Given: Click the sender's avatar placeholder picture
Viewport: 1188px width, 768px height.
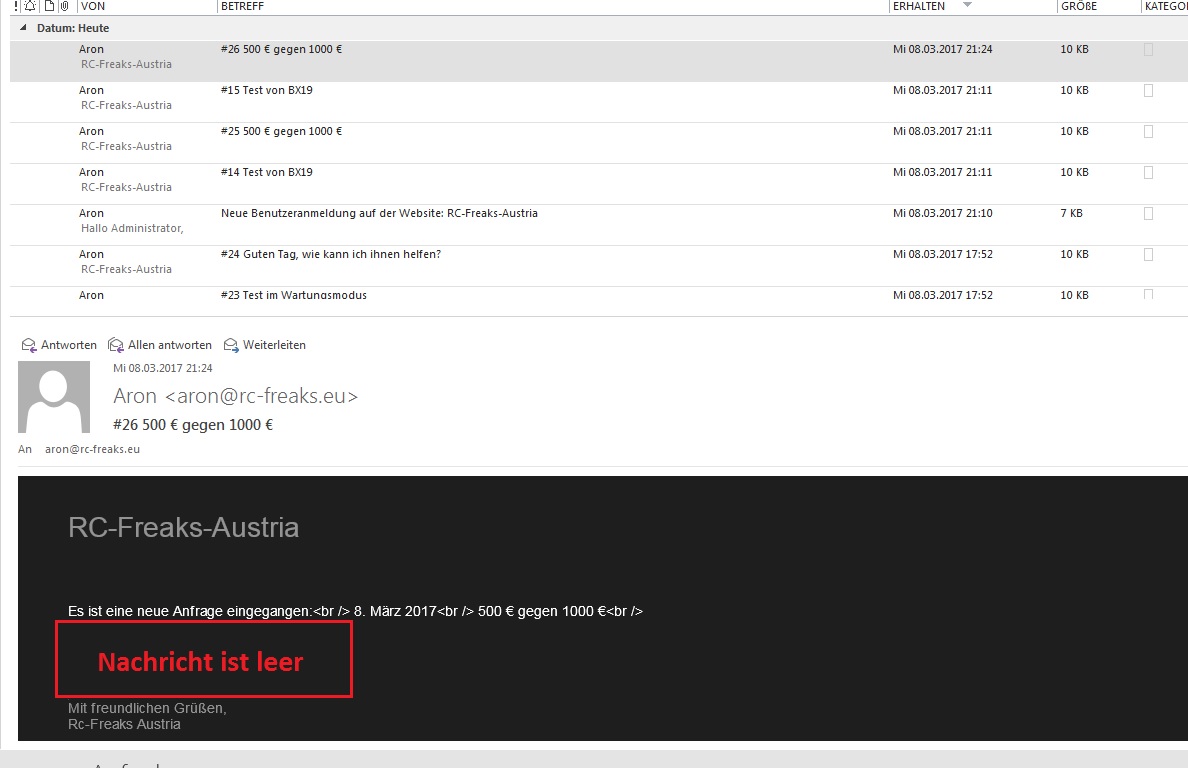Looking at the screenshot, I should click(54, 397).
